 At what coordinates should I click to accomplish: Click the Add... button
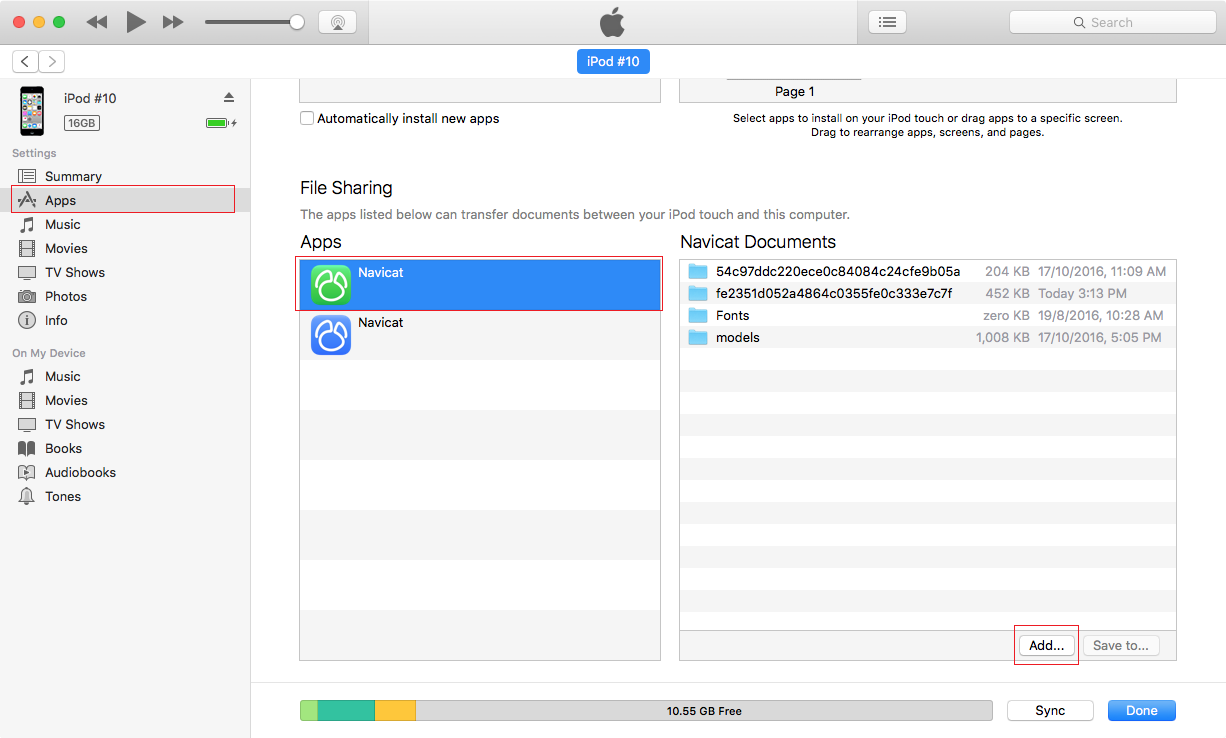pyautogui.click(x=1047, y=645)
